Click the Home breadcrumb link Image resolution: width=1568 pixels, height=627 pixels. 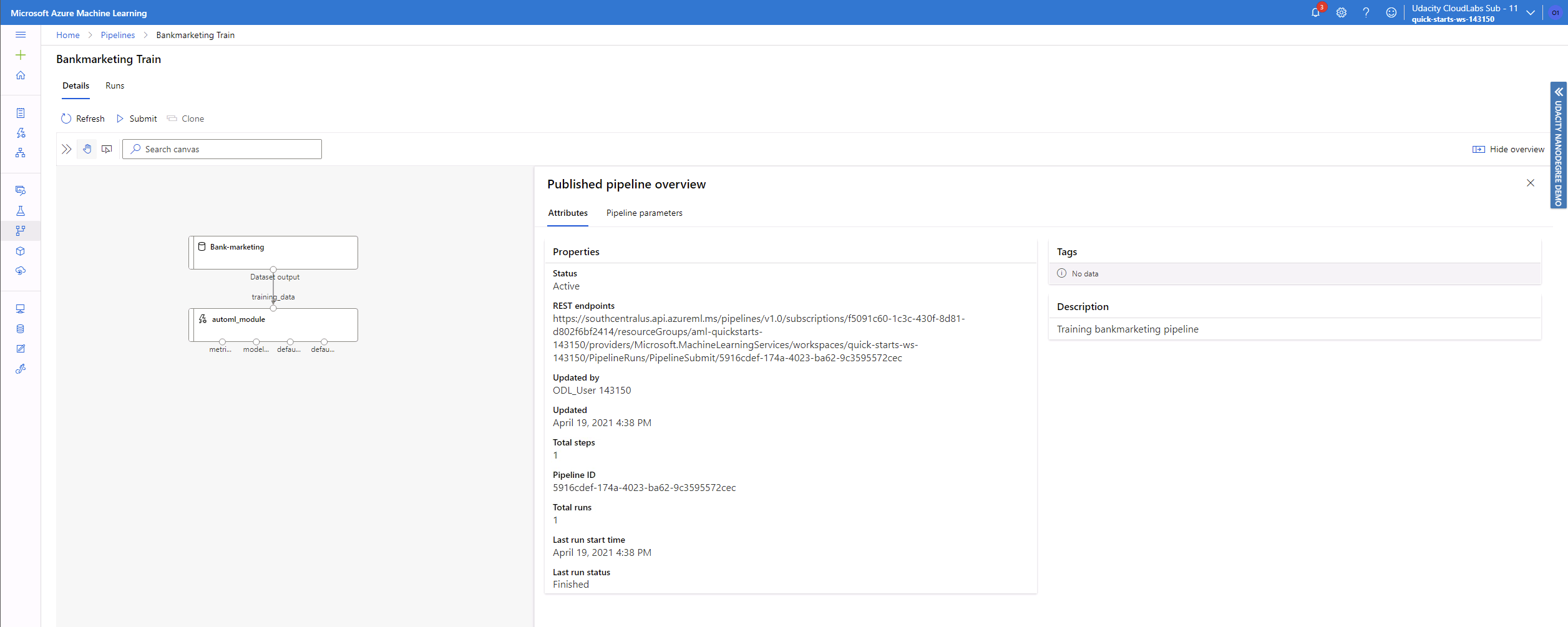click(68, 35)
